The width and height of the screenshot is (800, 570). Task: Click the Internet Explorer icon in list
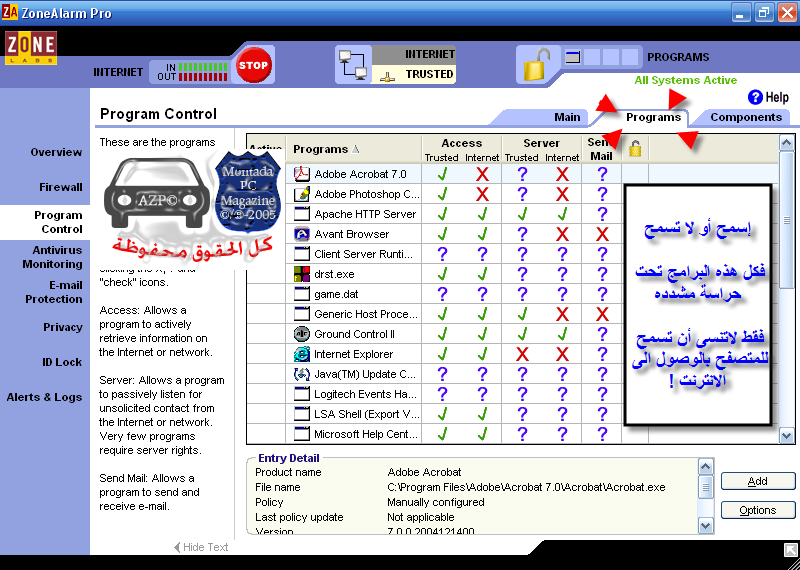click(302, 354)
